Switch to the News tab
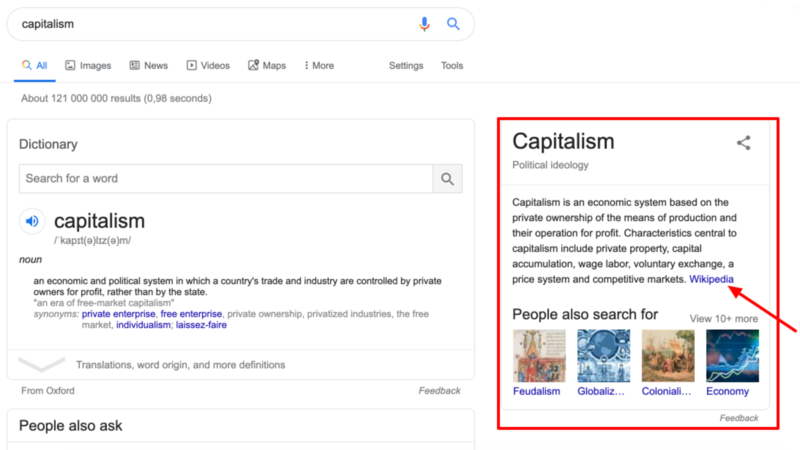 coord(148,66)
